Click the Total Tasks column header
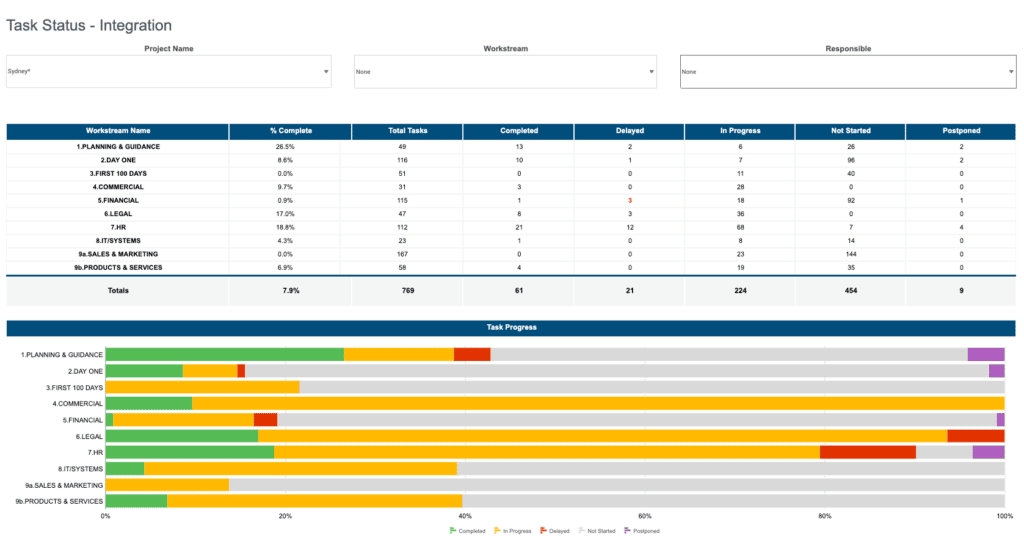Viewport: 1024px width, 547px height. coord(407,131)
